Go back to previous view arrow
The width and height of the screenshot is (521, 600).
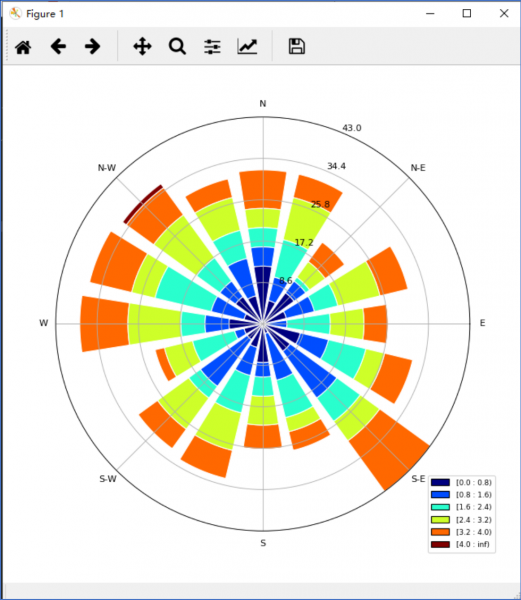click(58, 47)
